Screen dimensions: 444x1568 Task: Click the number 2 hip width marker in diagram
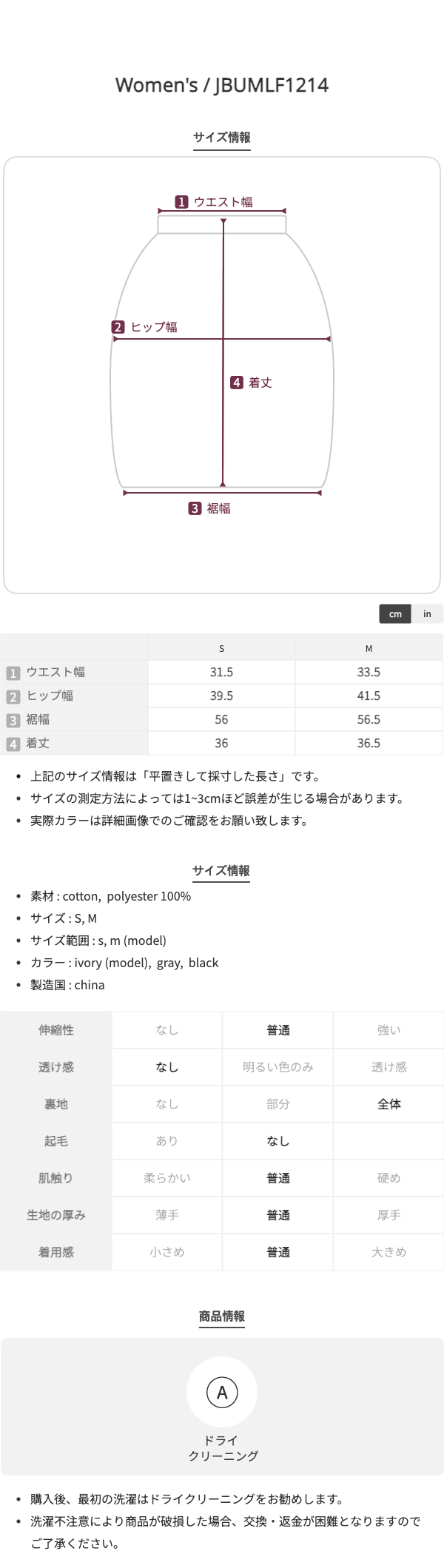(118, 327)
